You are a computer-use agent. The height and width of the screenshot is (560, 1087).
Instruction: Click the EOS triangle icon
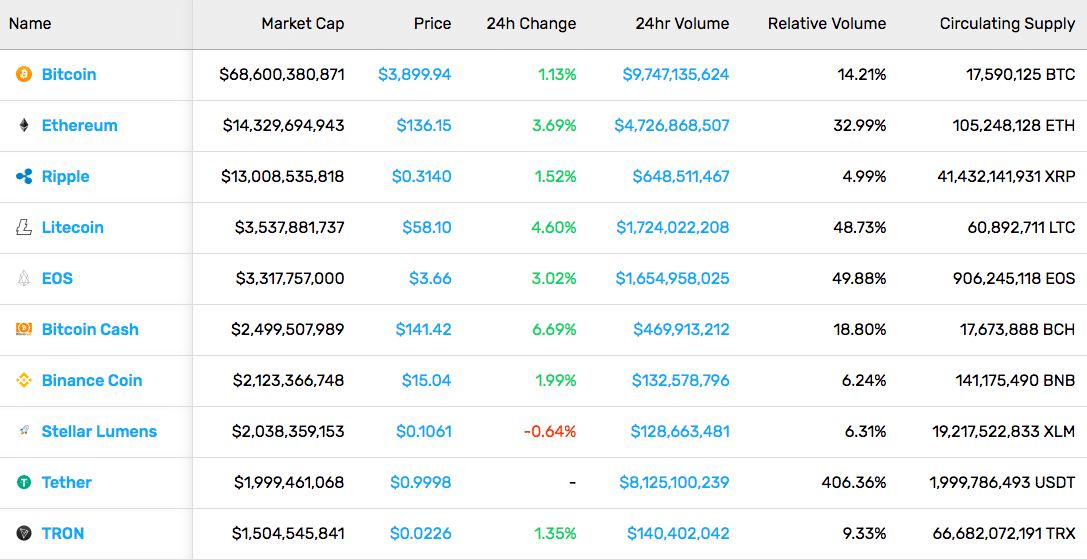tap(24, 279)
